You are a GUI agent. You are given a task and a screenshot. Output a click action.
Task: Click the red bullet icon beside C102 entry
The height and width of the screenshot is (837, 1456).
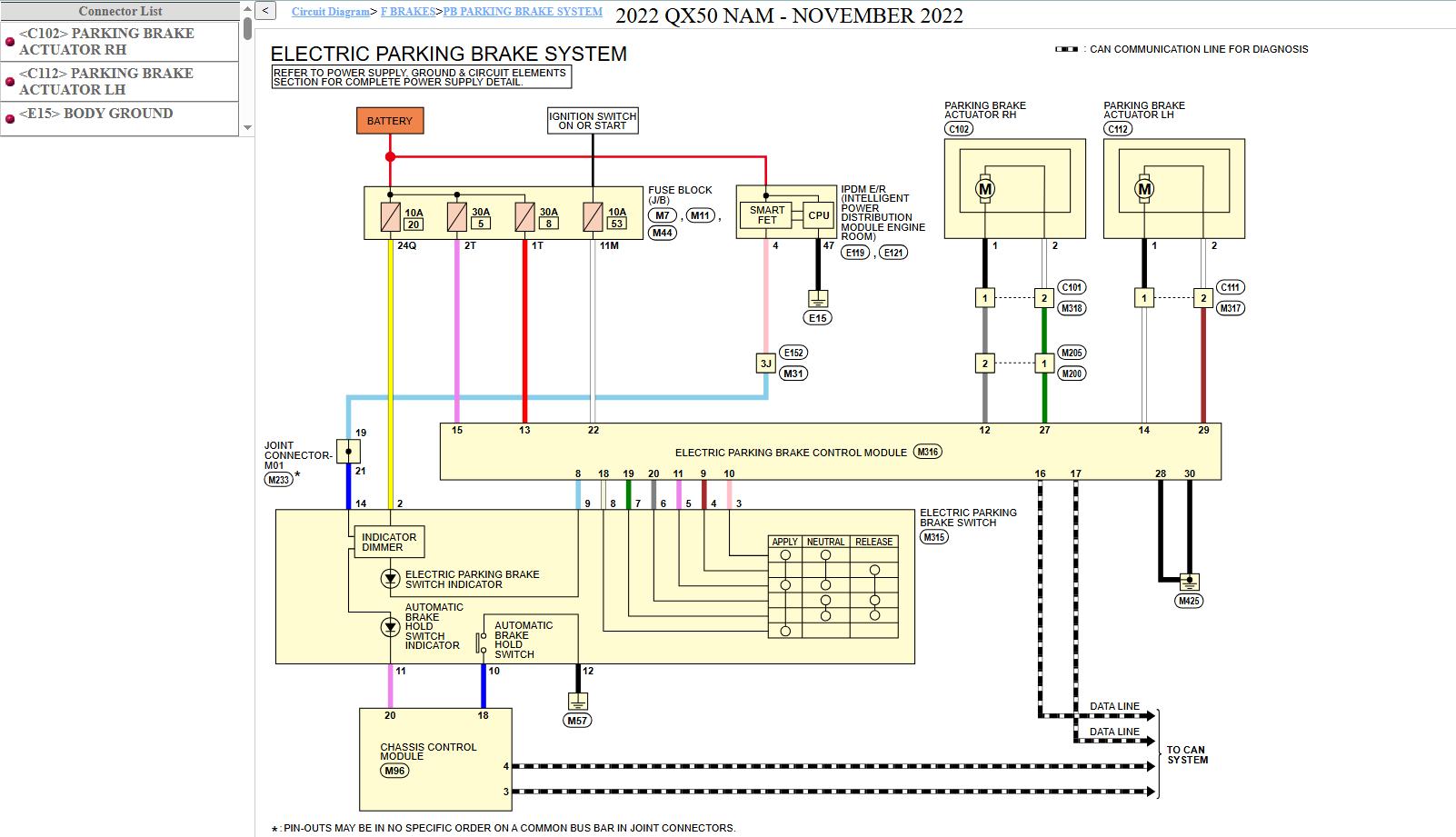point(10,42)
